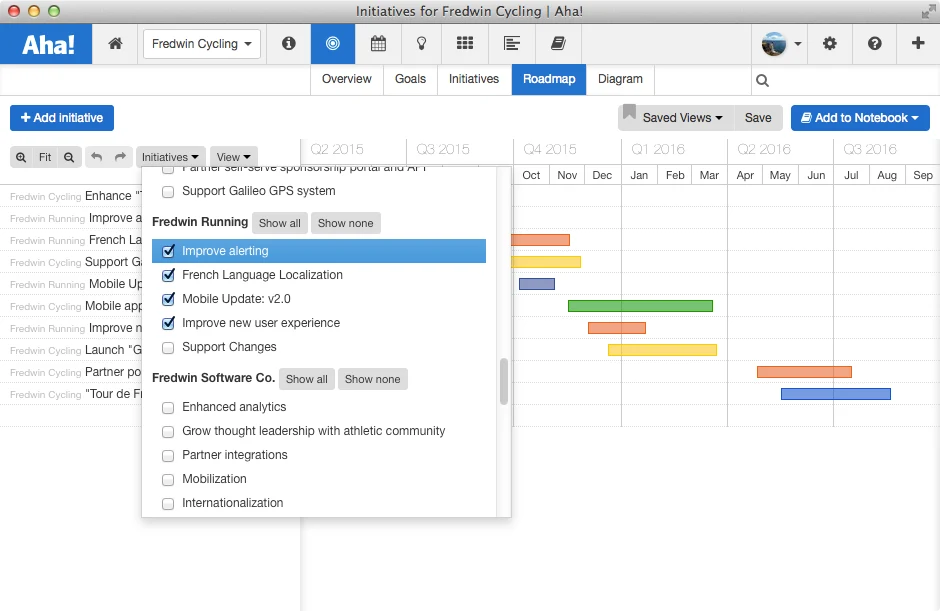Open the Initiatives filter dropdown

point(170,157)
